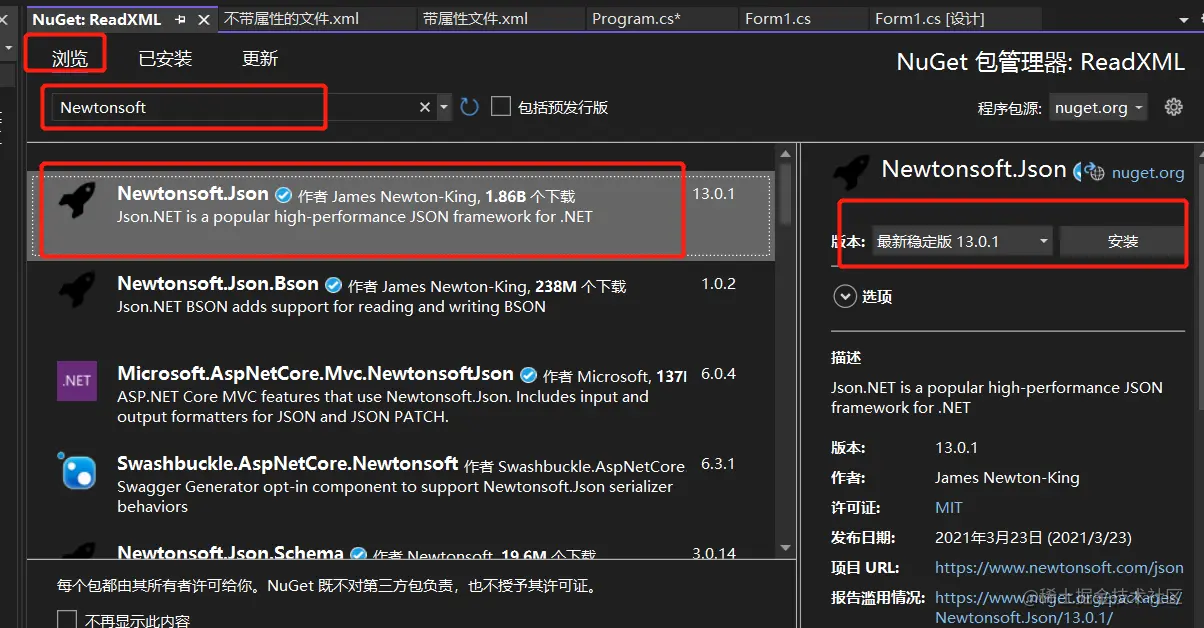Click the refresh icon beside the search box

[470, 107]
